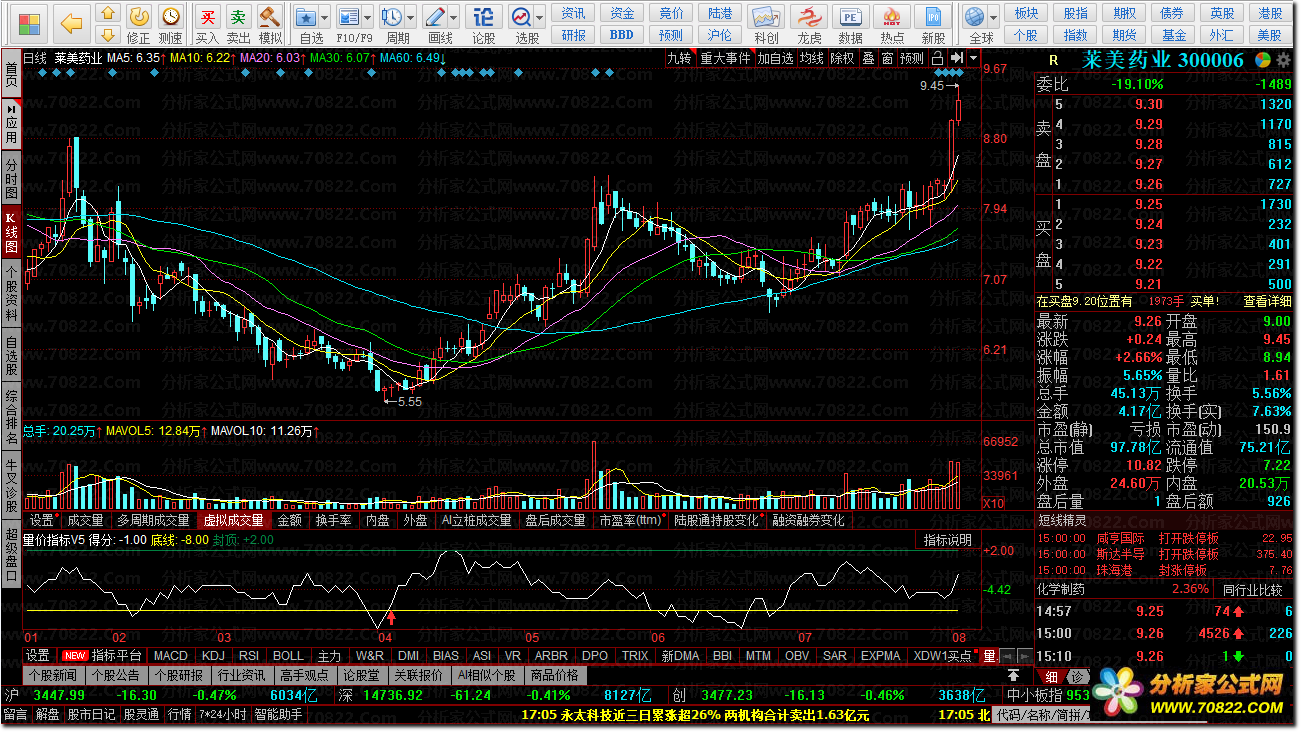Image resolution: width=1302 pixels, height=732 pixels.
Task: Toggle 九转 indicator on chart
Action: click(x=681, y=58)
